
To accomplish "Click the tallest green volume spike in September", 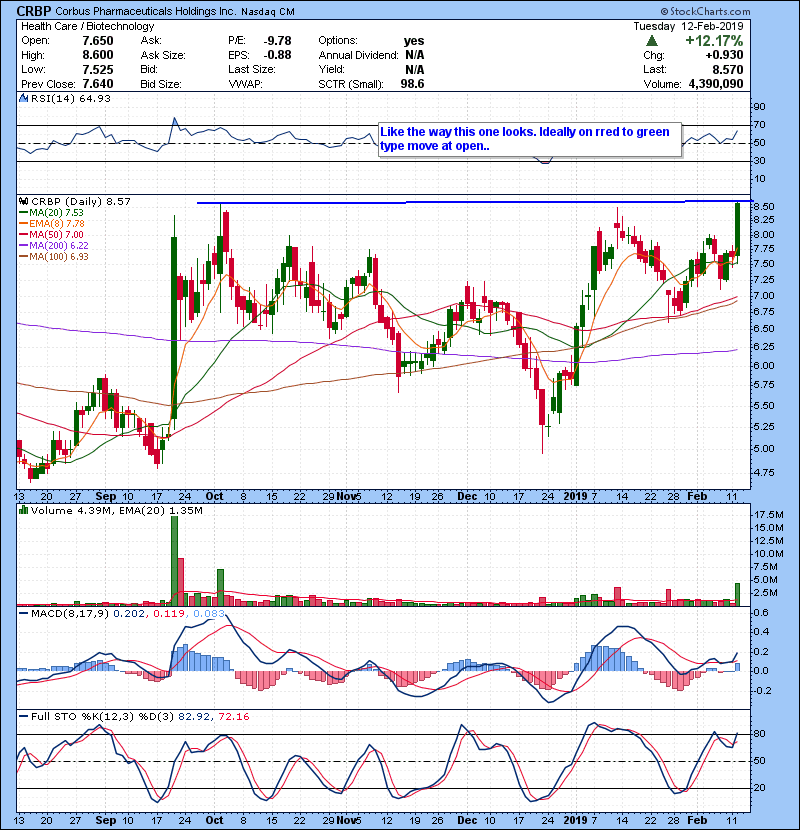I will pyautogui.click(x=174, y=561).
